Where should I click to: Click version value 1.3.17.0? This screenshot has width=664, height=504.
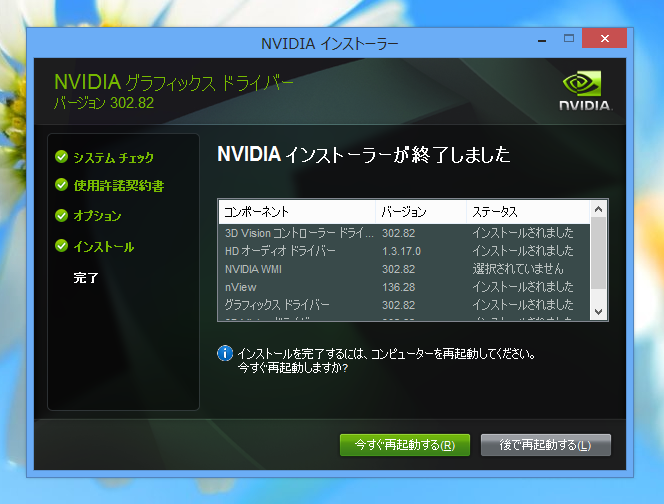pos(401,251)
